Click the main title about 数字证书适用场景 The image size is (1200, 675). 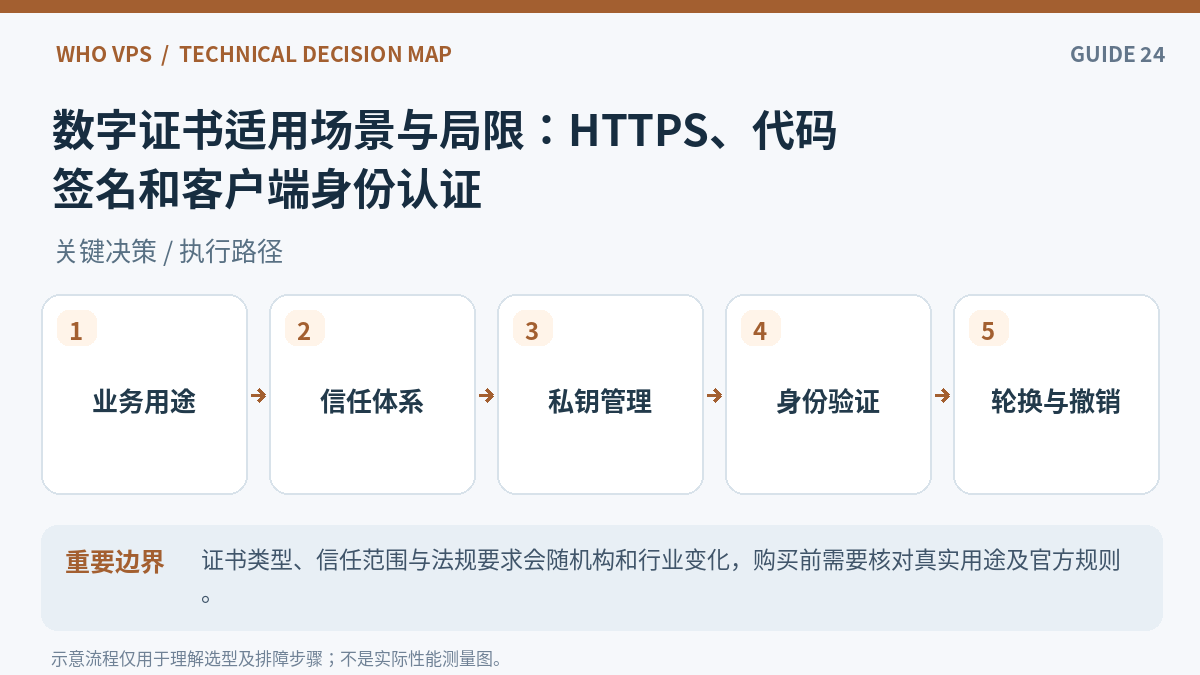(445, 161)
